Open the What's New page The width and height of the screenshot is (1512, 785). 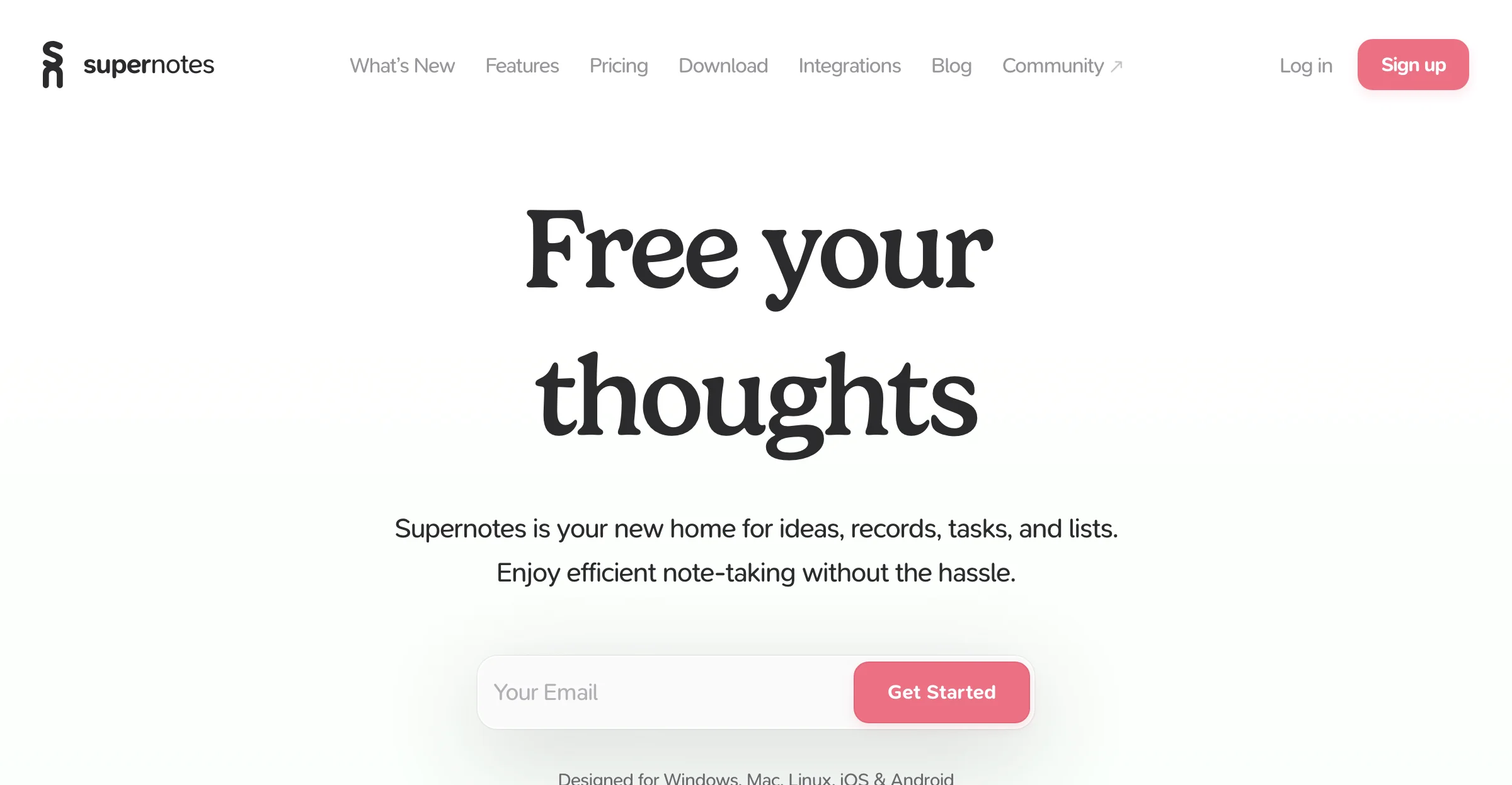click(402, 65)
